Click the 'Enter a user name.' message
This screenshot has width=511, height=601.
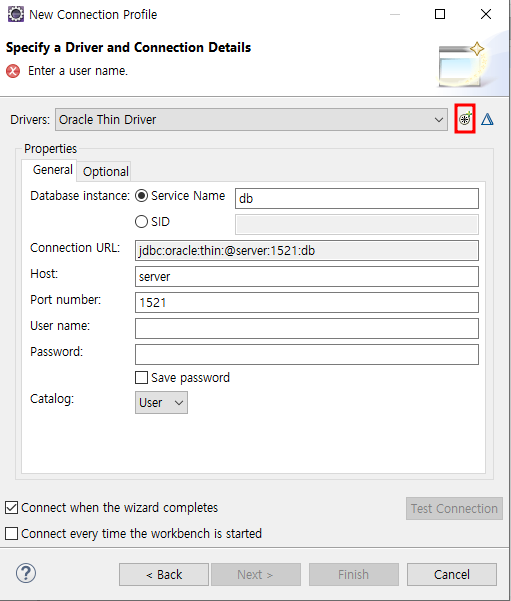78,71
